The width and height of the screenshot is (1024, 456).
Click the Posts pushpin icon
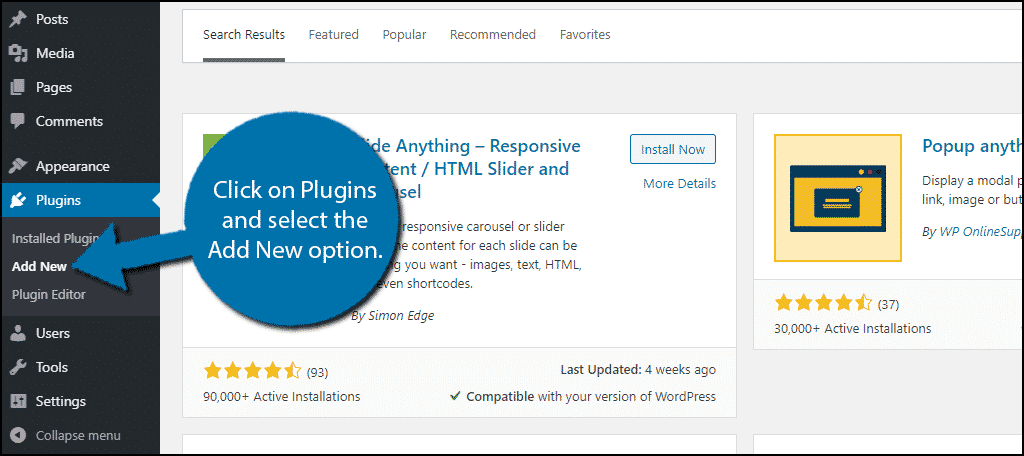pyautogui.click(x=18, y=20)
